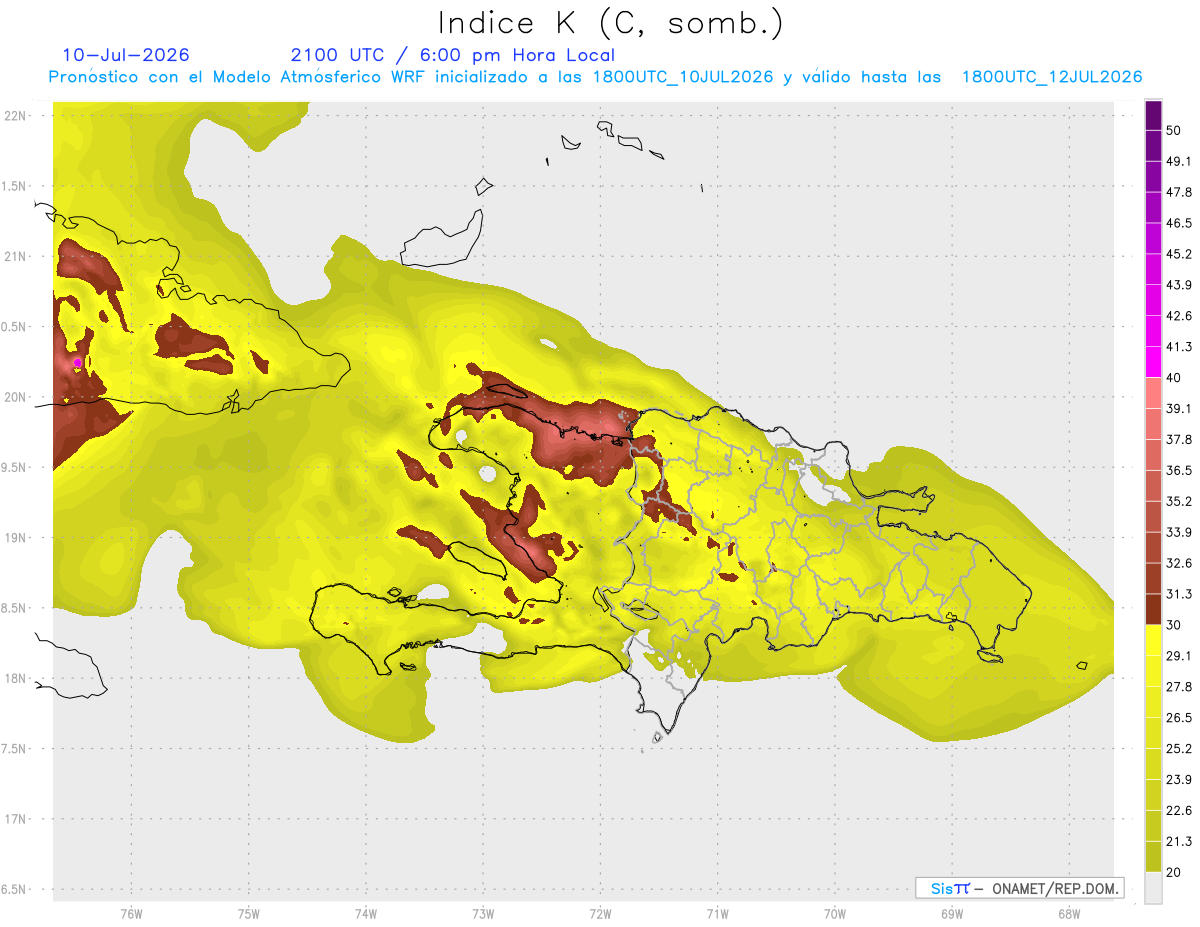Click the "39.1" color scale value
Image resolution: width=1200 pixels, height=927 pixels.
[x=1179, y=409]
